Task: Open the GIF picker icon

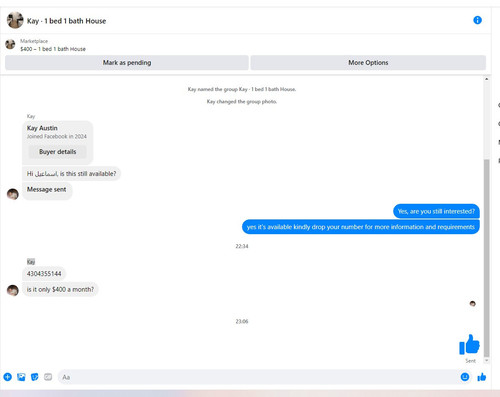Action: pyautogui.click(x=48, y=377)
